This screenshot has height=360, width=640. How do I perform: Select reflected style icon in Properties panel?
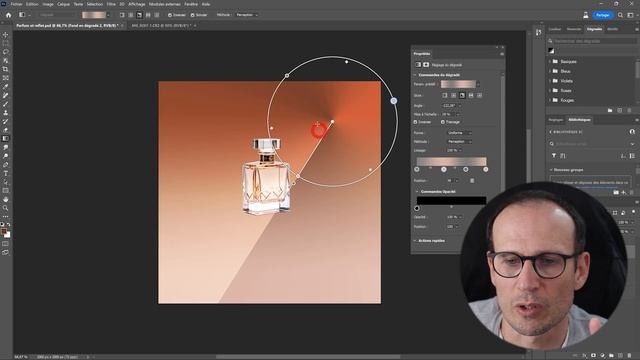(x=471, y=95)
